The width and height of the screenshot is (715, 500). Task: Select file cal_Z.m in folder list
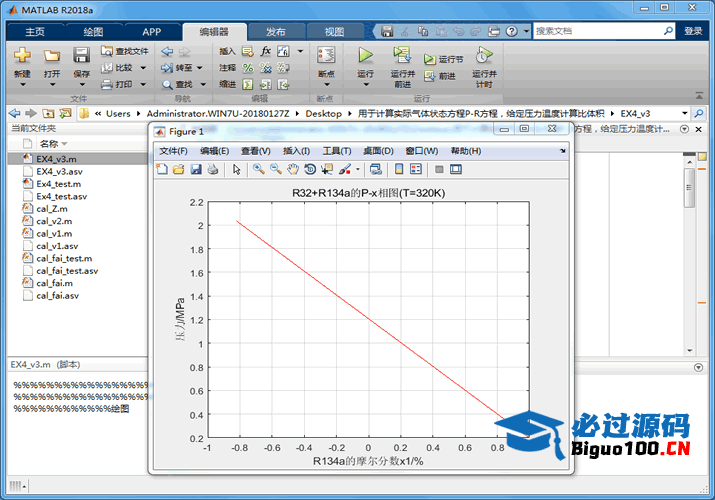pyautogui.click(x=52, y=208)
